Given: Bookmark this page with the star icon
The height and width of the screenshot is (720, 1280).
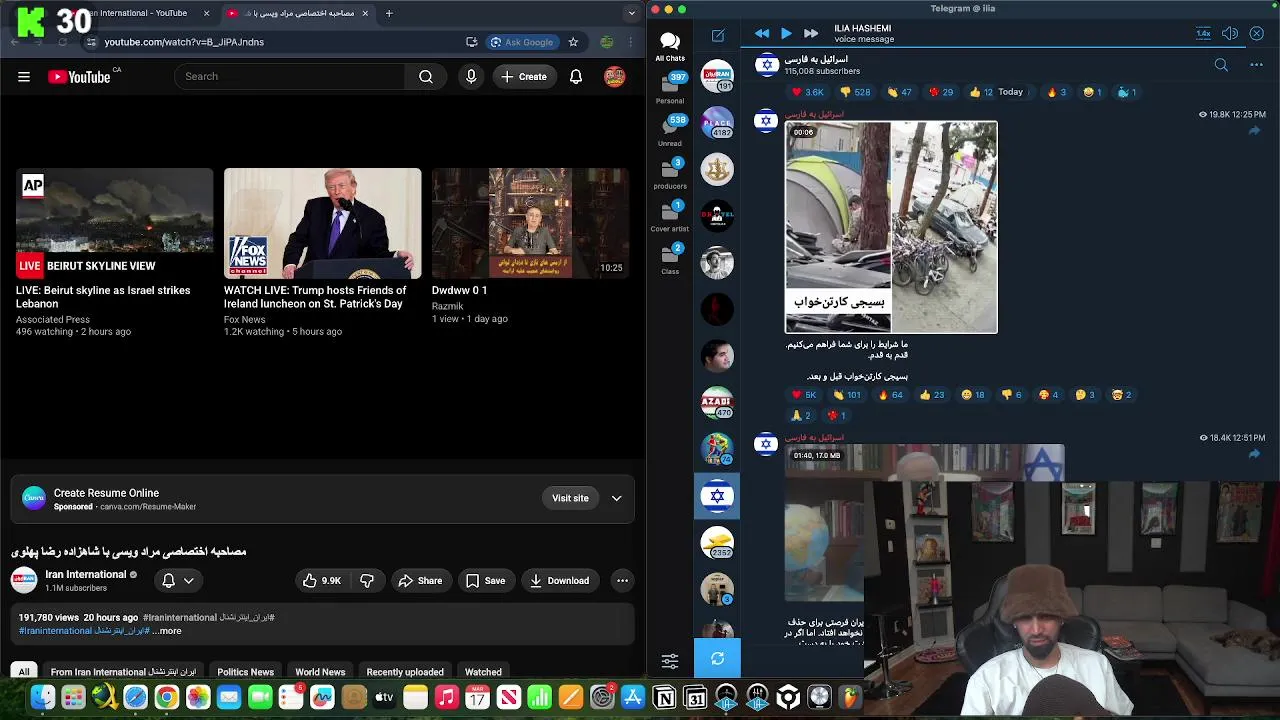Looking at the screenshot, I should click(x=573, y=42).
